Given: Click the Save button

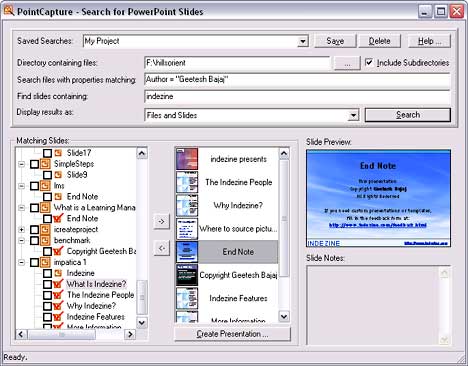Looking at the screenshot, I should pos(335,41).
